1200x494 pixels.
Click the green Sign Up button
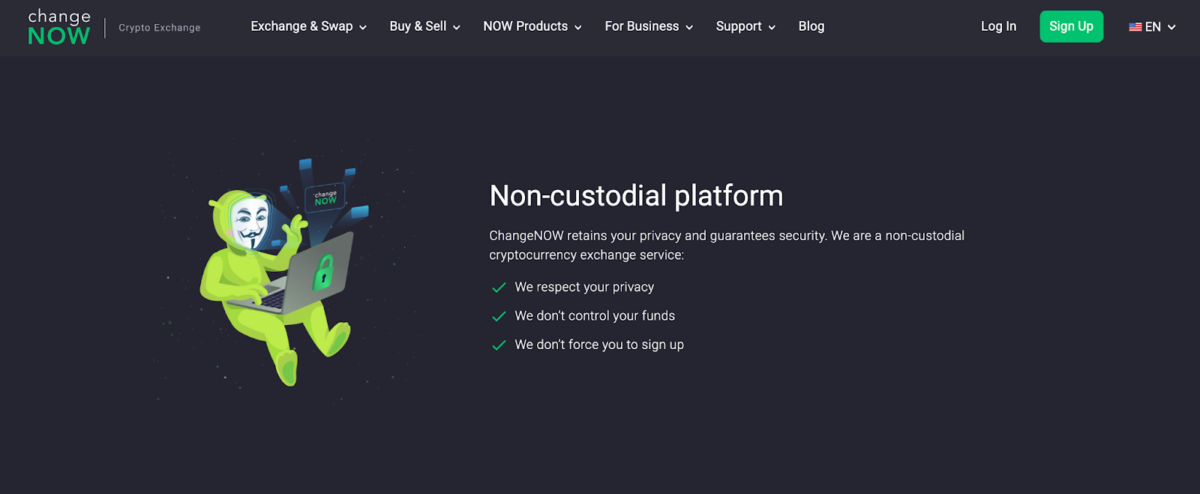coord(1071,27)
